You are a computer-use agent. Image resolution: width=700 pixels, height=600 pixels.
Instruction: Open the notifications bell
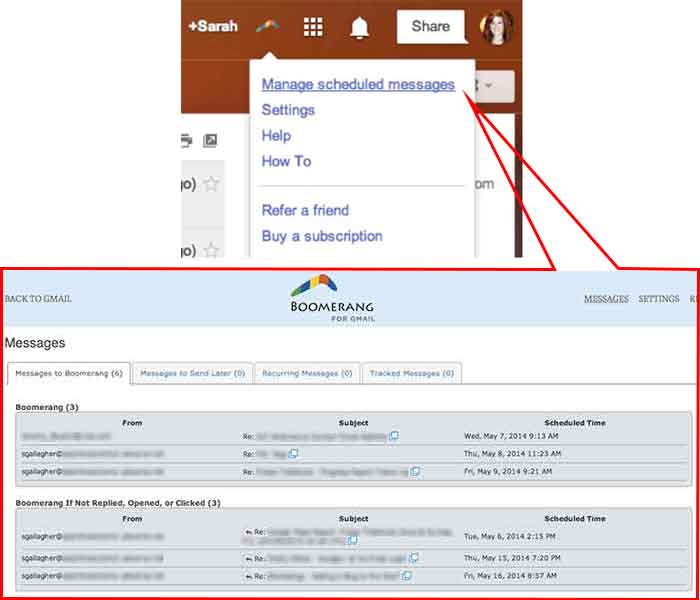click(359, 28)
